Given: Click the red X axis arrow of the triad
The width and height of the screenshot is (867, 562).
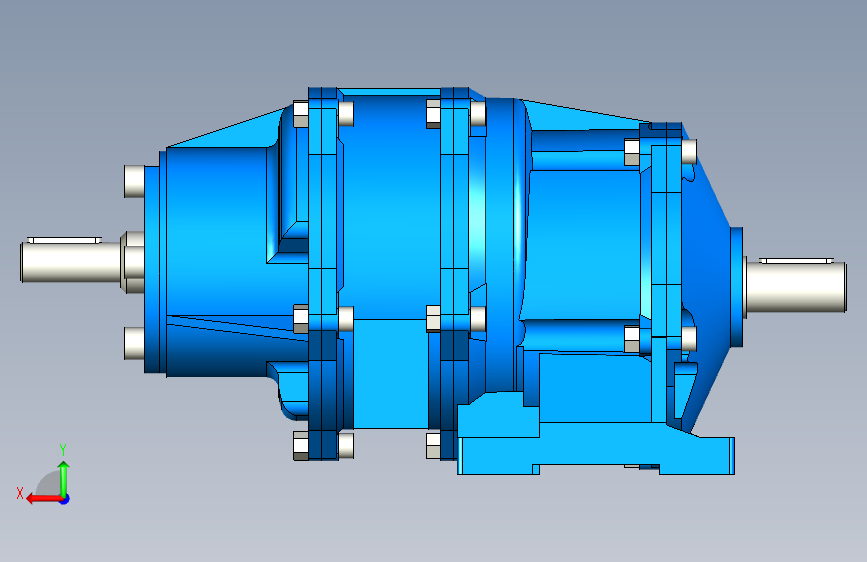Looking at the screenshot, I should pyautogui.click(x=44, y=499).
